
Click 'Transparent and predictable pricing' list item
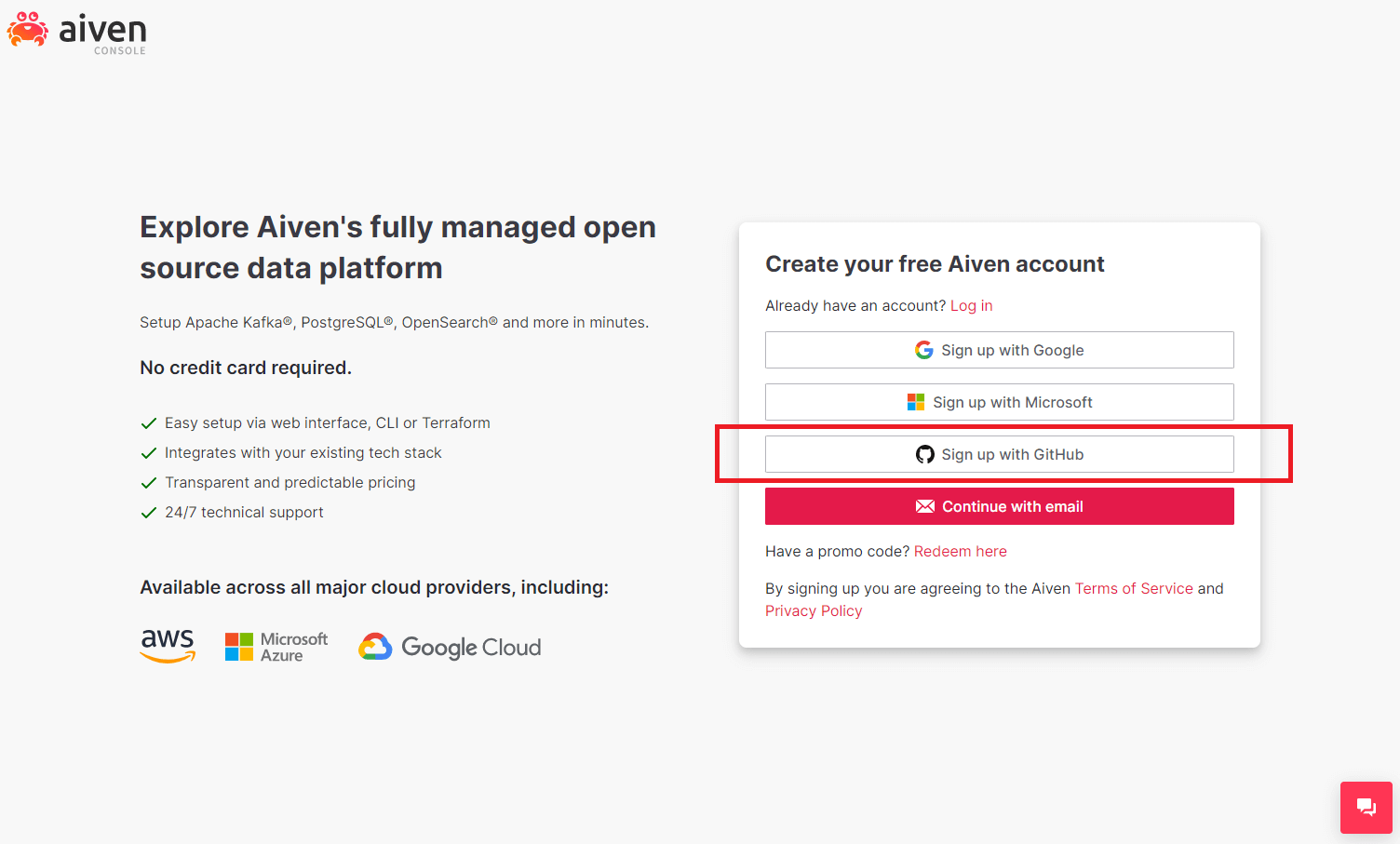(277, 482)
